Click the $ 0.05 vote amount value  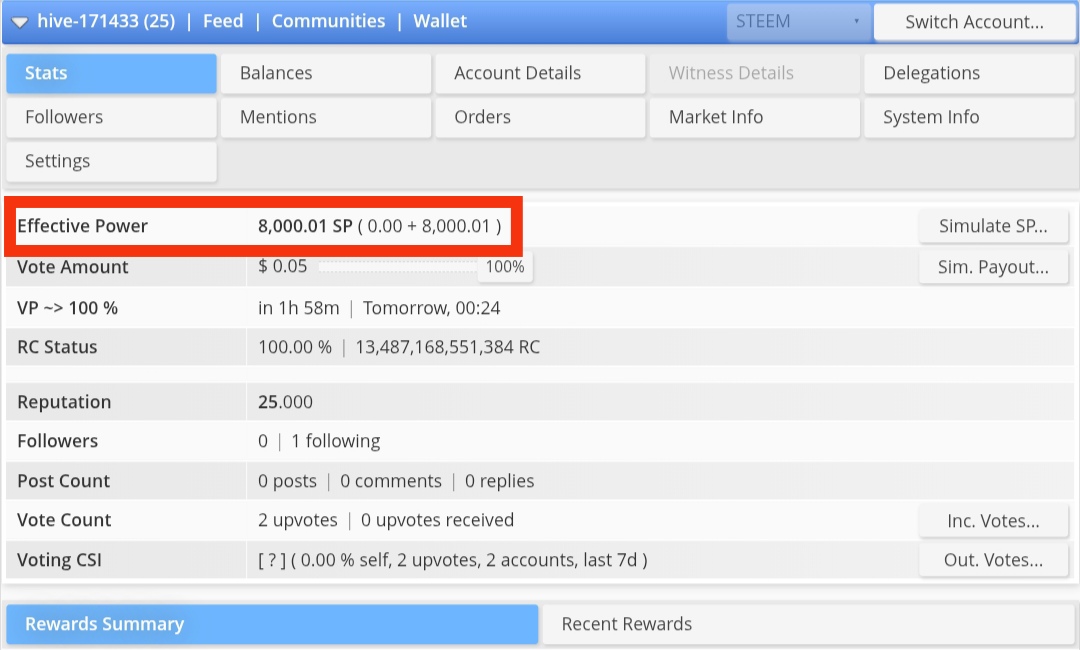pos(282,266)
